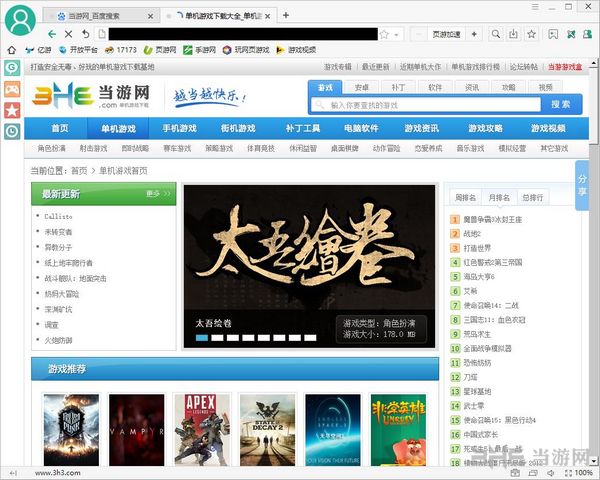Screen dimensions: 600x480
Task: Open the Callisto entry in 最新更新
Action: (x=58, y=216)
